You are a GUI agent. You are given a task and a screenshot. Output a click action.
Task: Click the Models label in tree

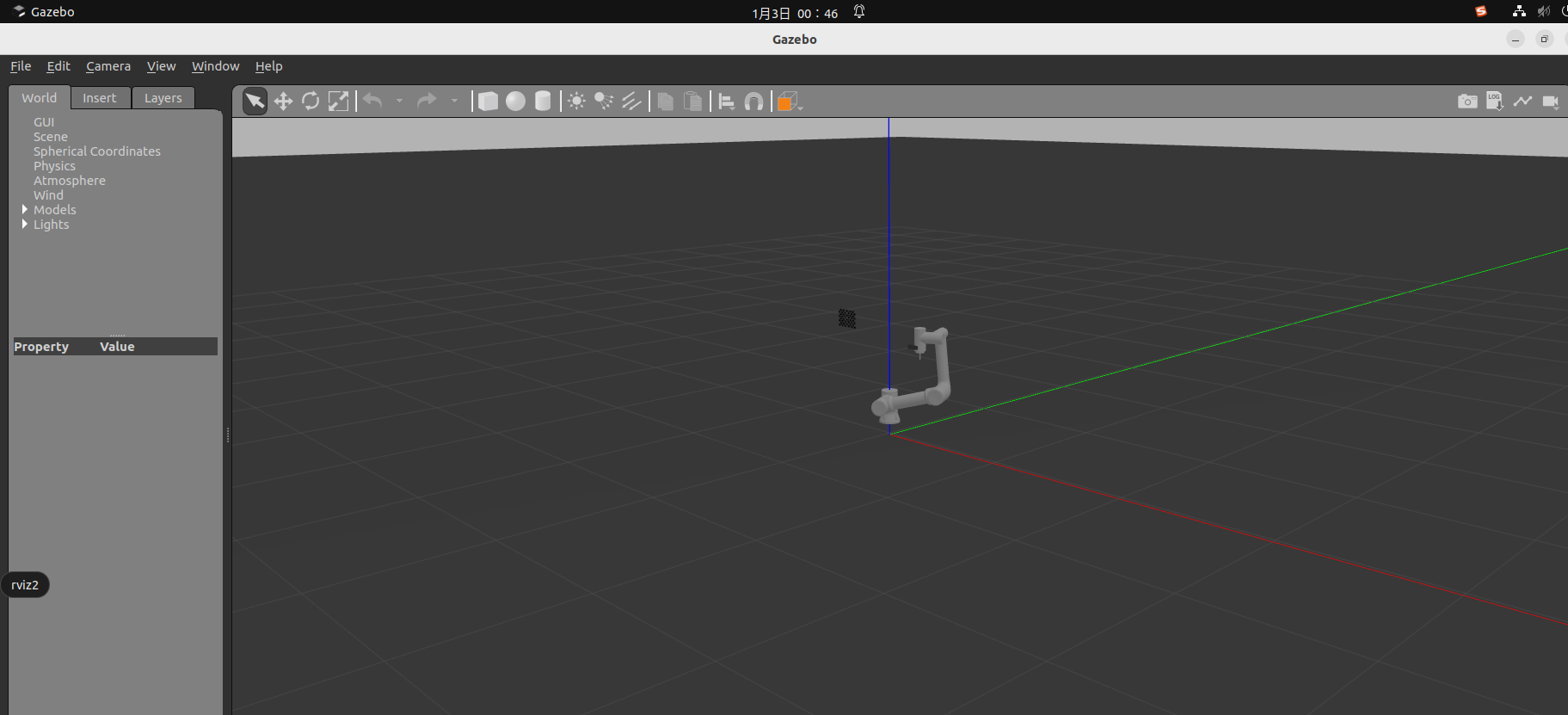(x=55, y=210)
